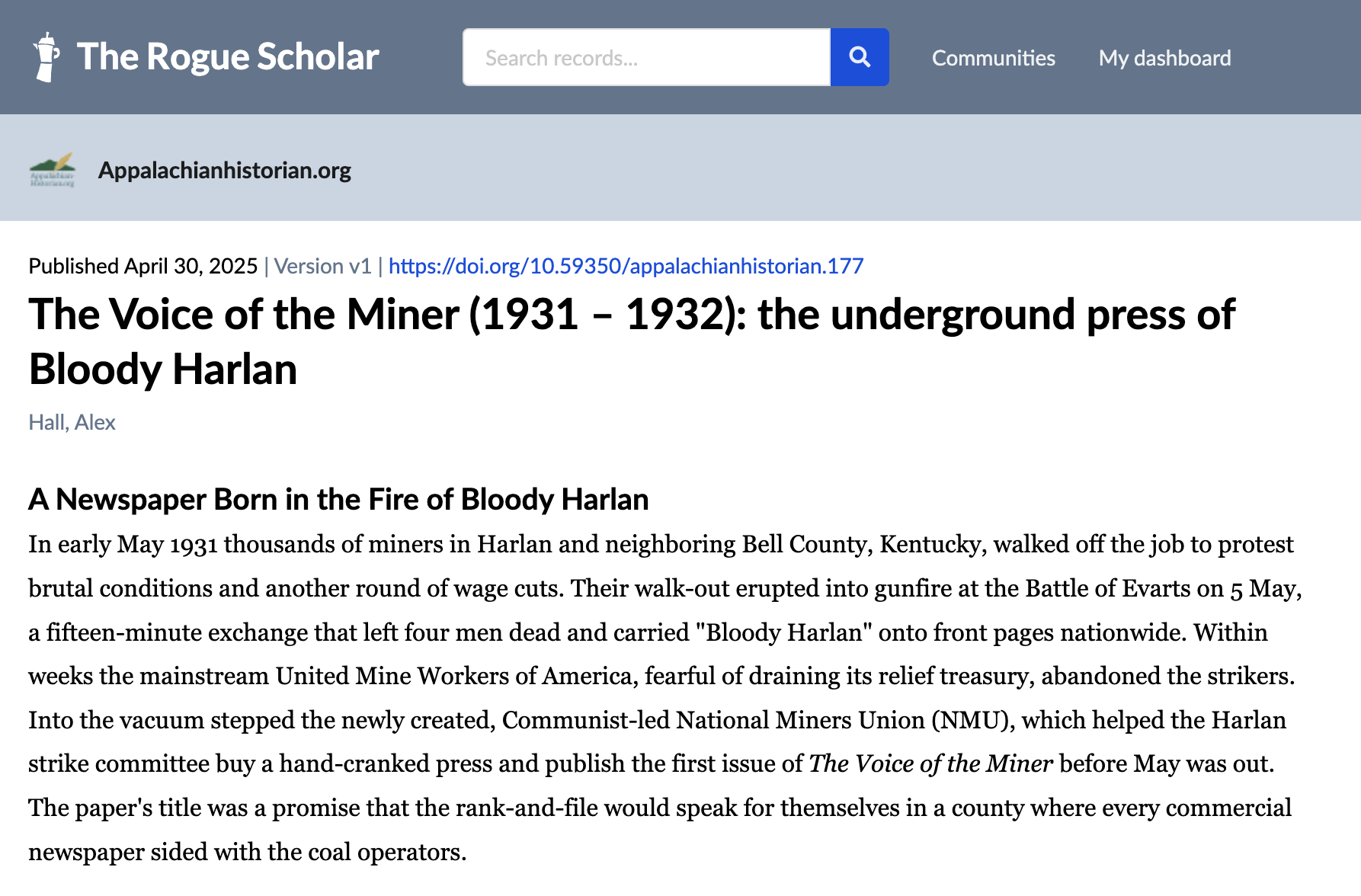Click United Mine Workers of America text

click(453, 676)
